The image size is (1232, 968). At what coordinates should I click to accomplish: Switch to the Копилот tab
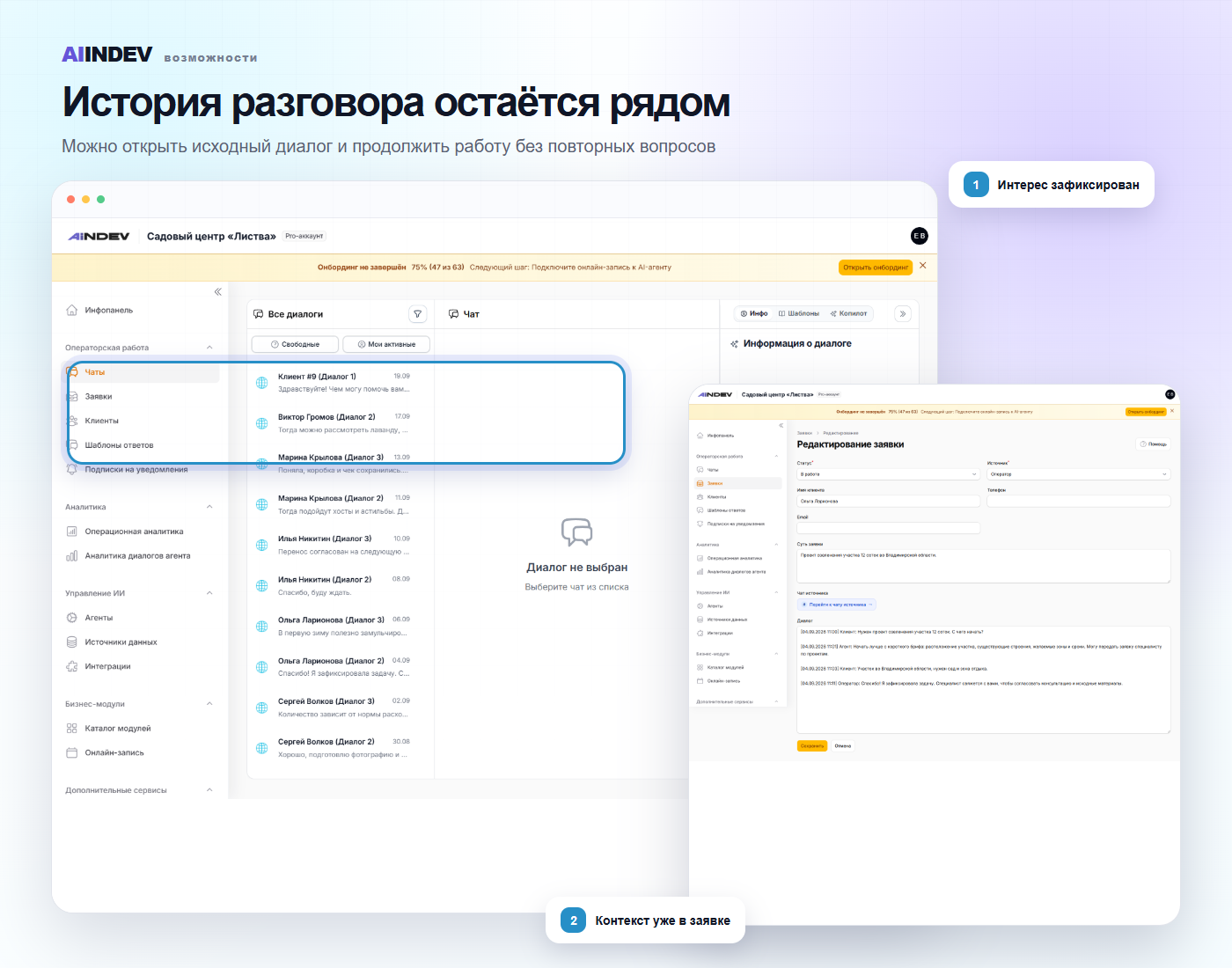[849, 313]
